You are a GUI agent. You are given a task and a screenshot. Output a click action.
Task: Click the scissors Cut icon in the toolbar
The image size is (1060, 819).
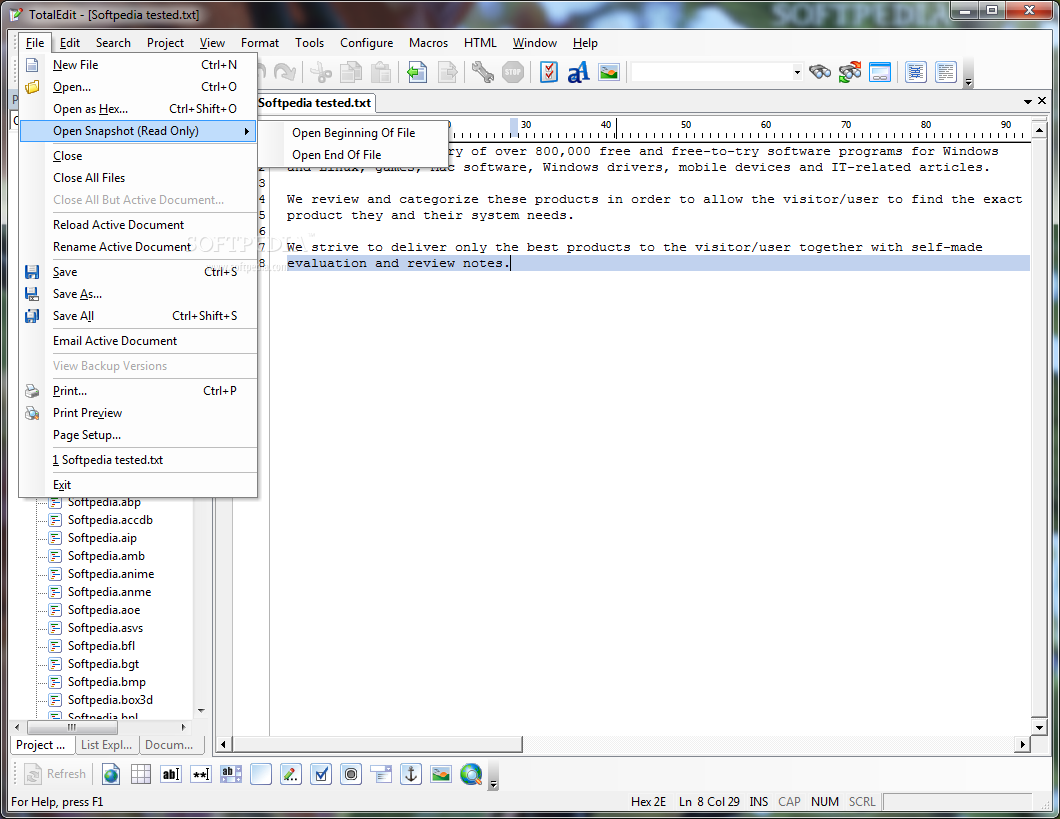click(321, 72)
